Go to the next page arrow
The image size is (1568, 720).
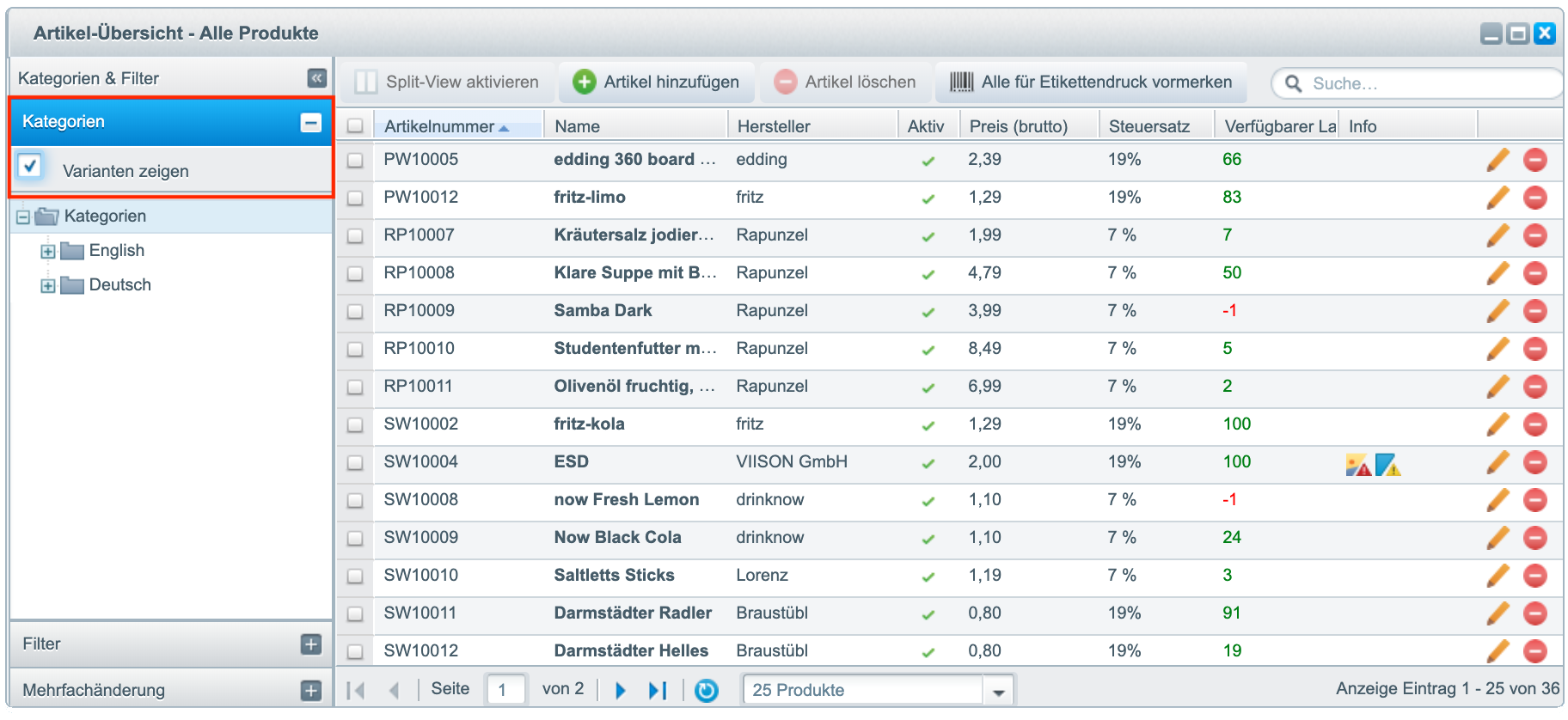pyautogui.click(x=621, y=691)
